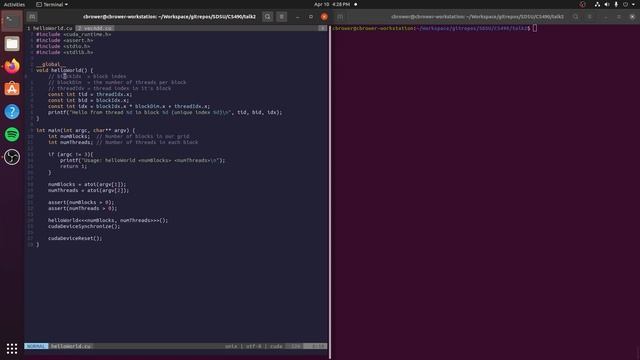Click 'utf-8' in vim status line
Screen dimensions: 640x360
coord(253,346)
